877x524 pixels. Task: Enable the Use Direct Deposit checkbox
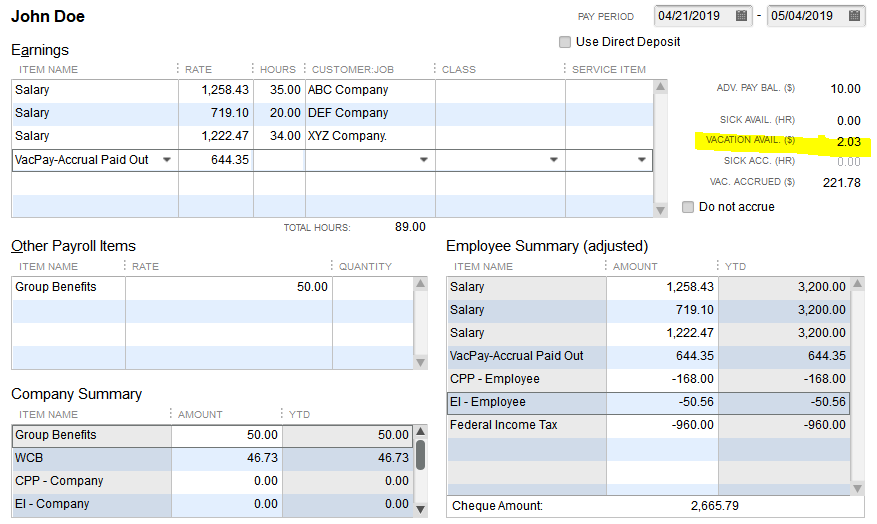click(565, 42)
